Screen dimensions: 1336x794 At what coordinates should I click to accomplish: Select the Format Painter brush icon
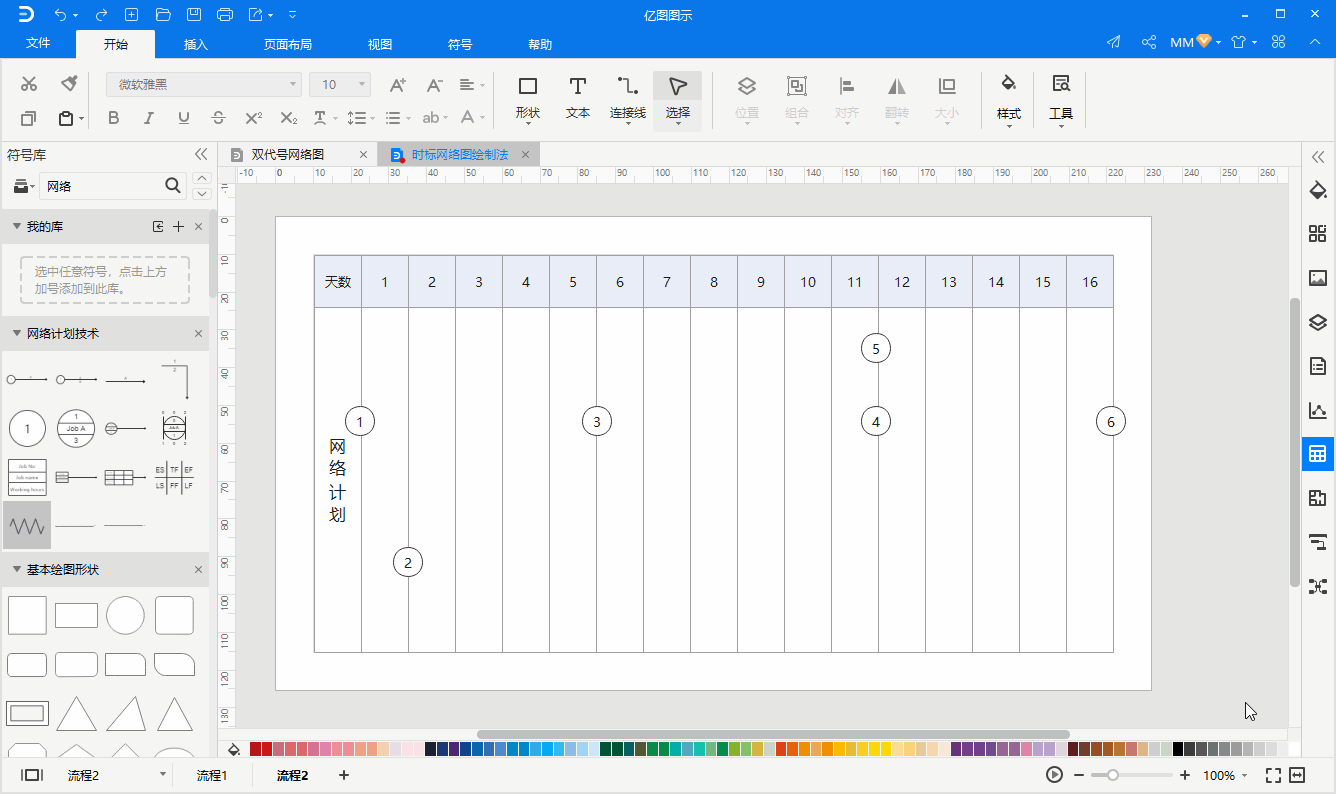[x=69, y=84]
